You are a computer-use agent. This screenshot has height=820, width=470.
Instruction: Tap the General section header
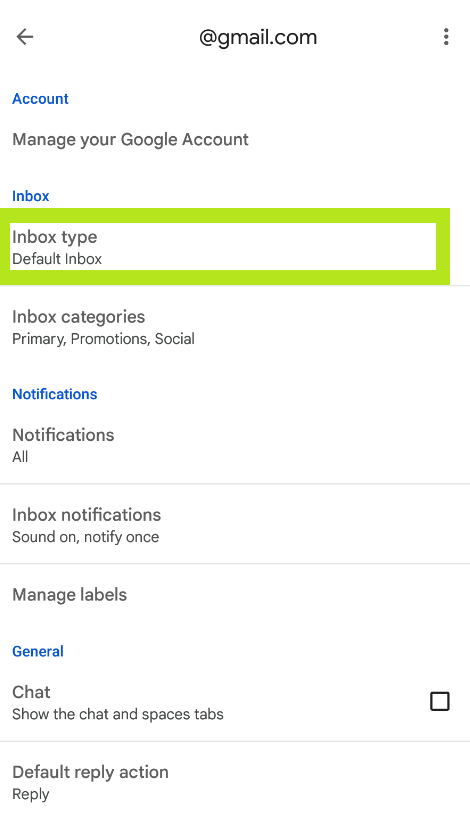pos(38,651)
